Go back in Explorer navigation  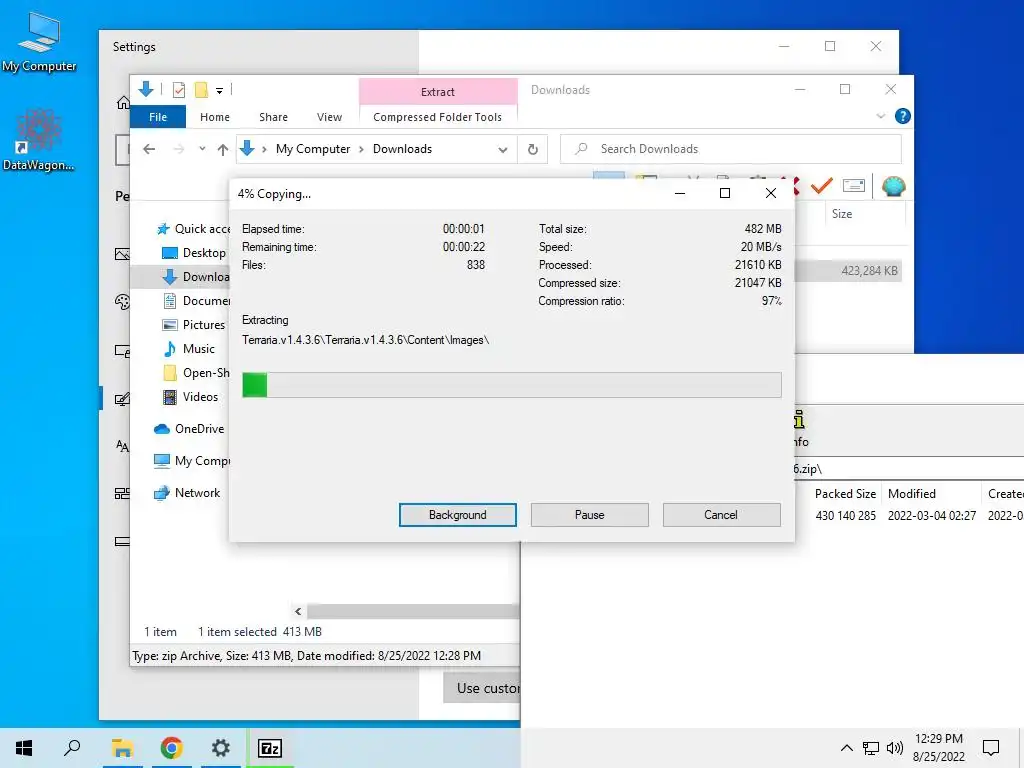[149, 149]
